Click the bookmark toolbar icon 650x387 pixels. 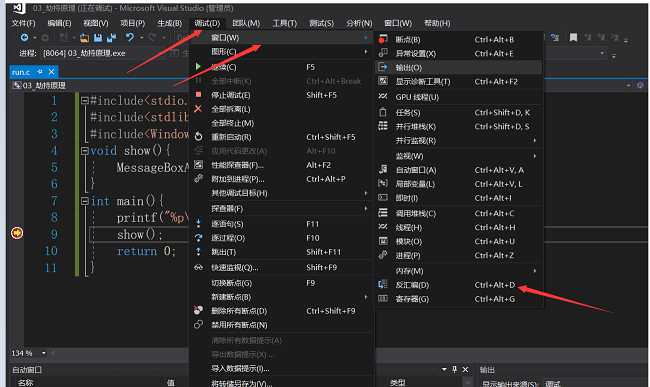[x=573, y=38]
